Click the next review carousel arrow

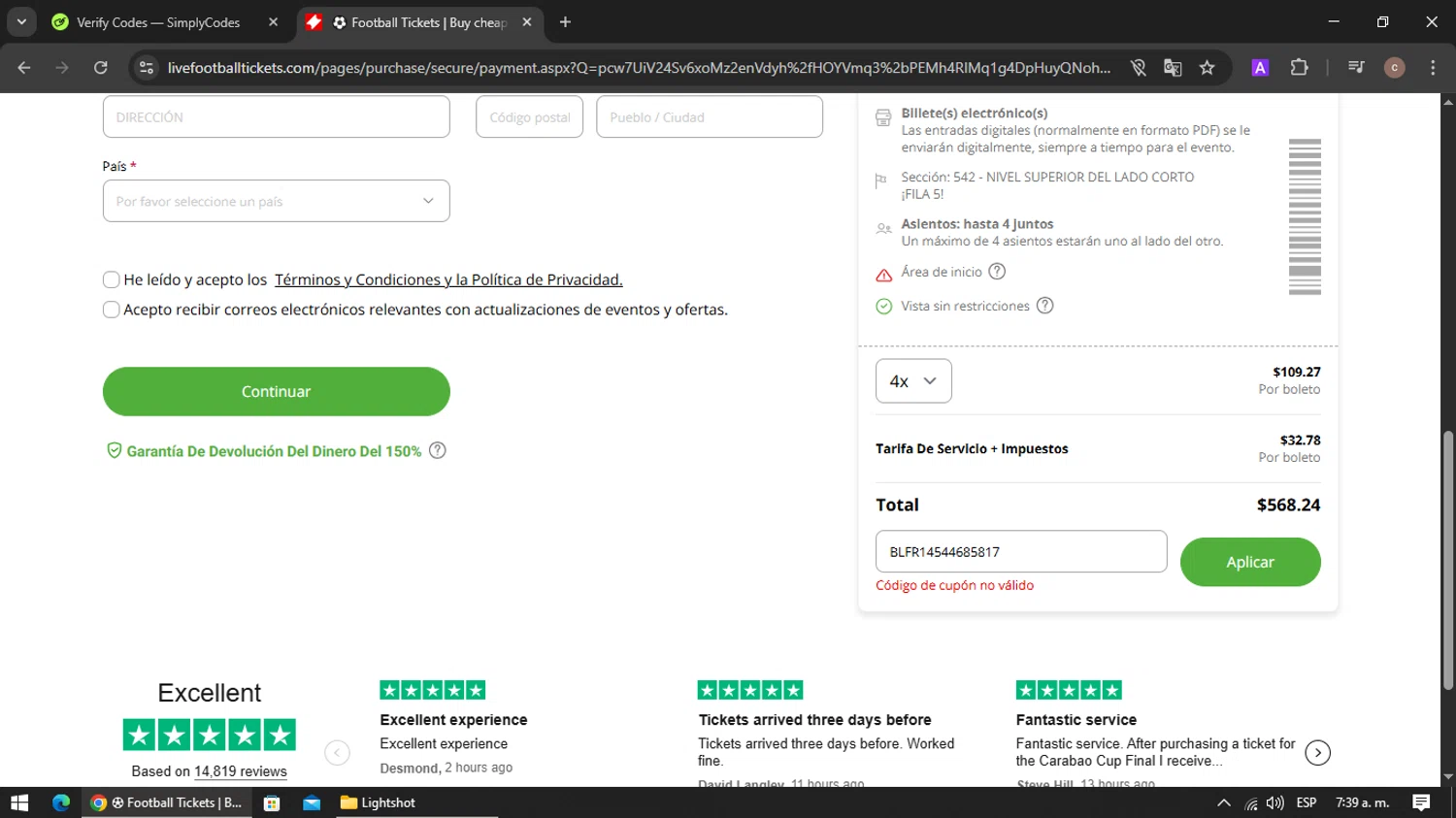point(1317,753)
